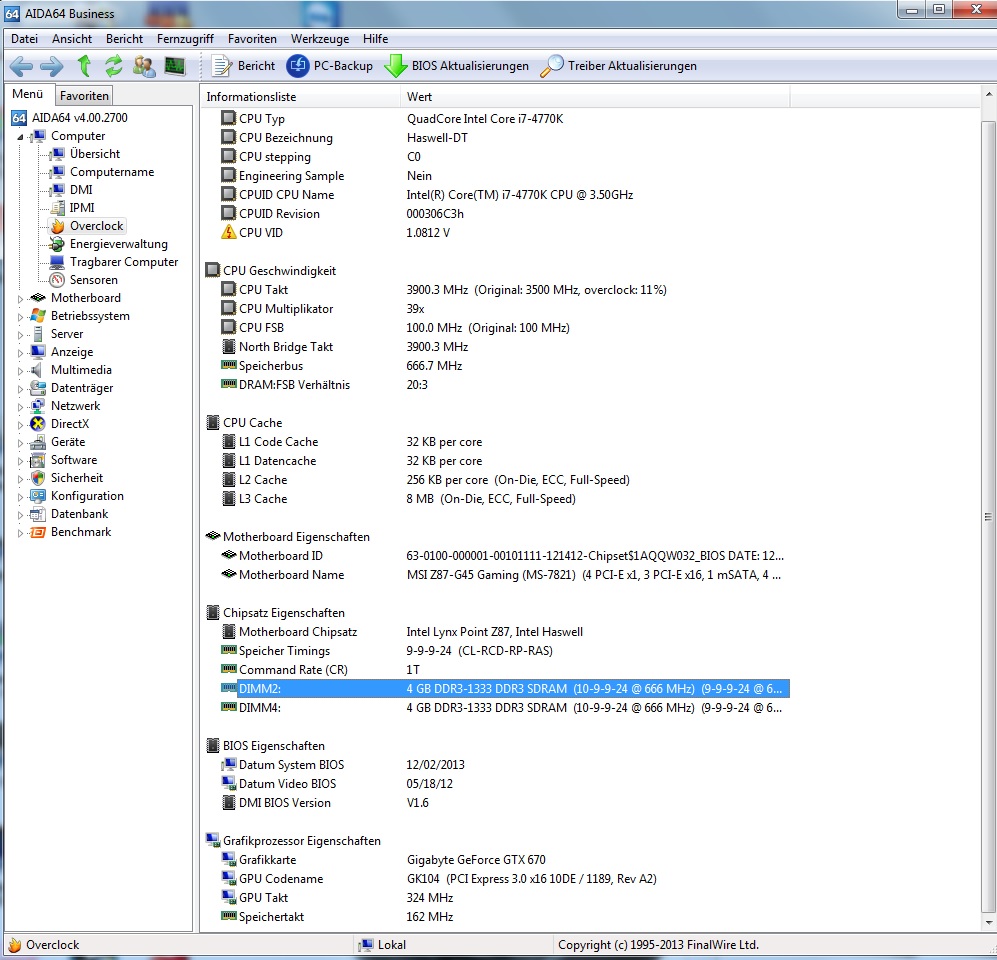
Task: Expand the Anzeige tree node
Action: pyautogui.click(x=20, y=353)
